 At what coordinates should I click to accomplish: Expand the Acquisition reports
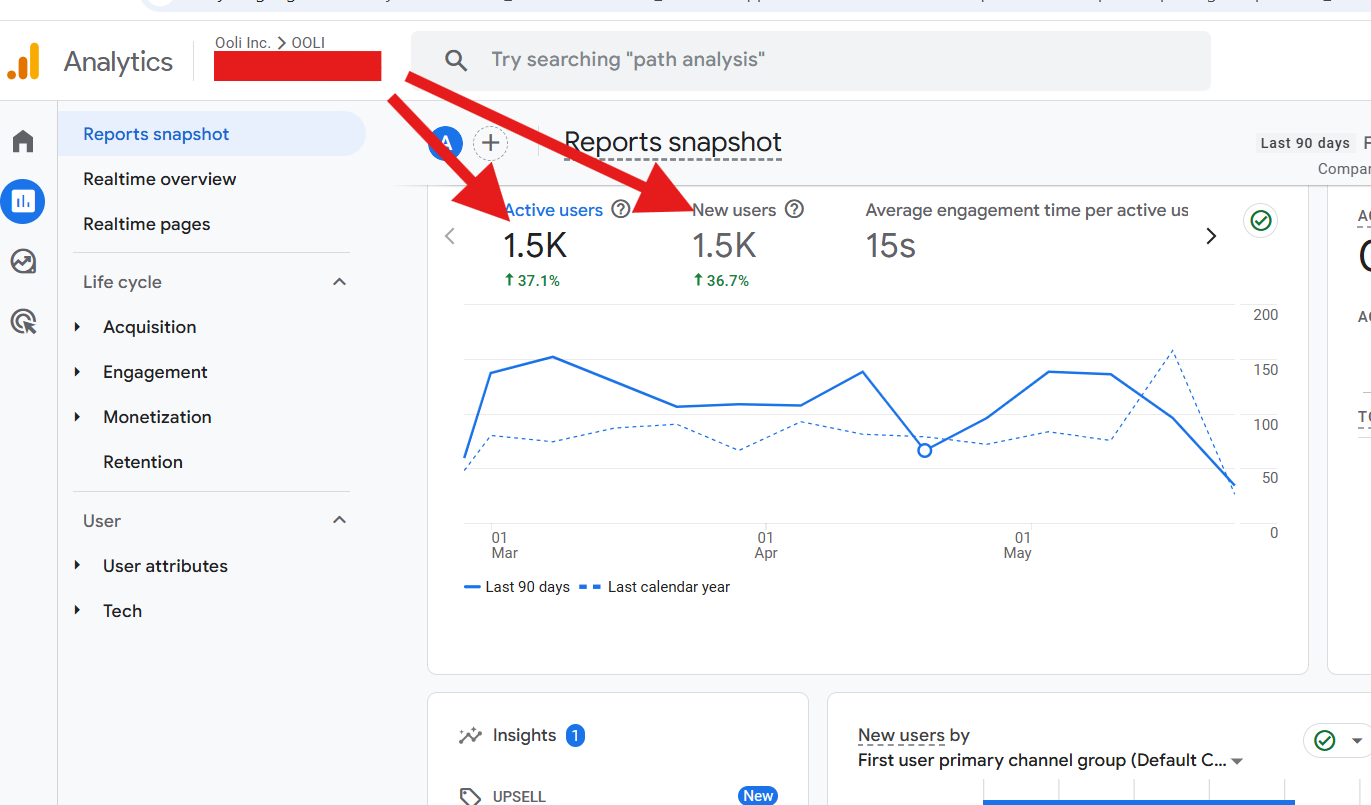point(77,327)
